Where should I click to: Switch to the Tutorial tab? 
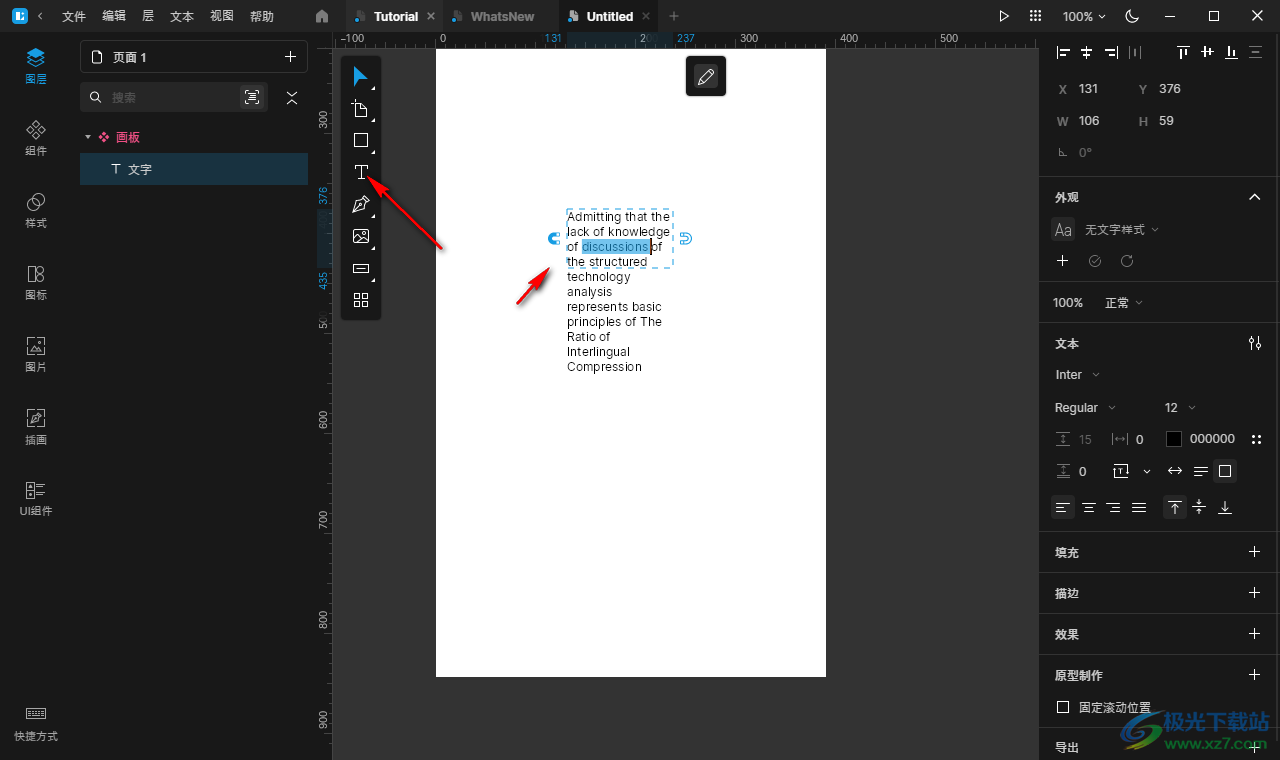click(x=395, y=16)
